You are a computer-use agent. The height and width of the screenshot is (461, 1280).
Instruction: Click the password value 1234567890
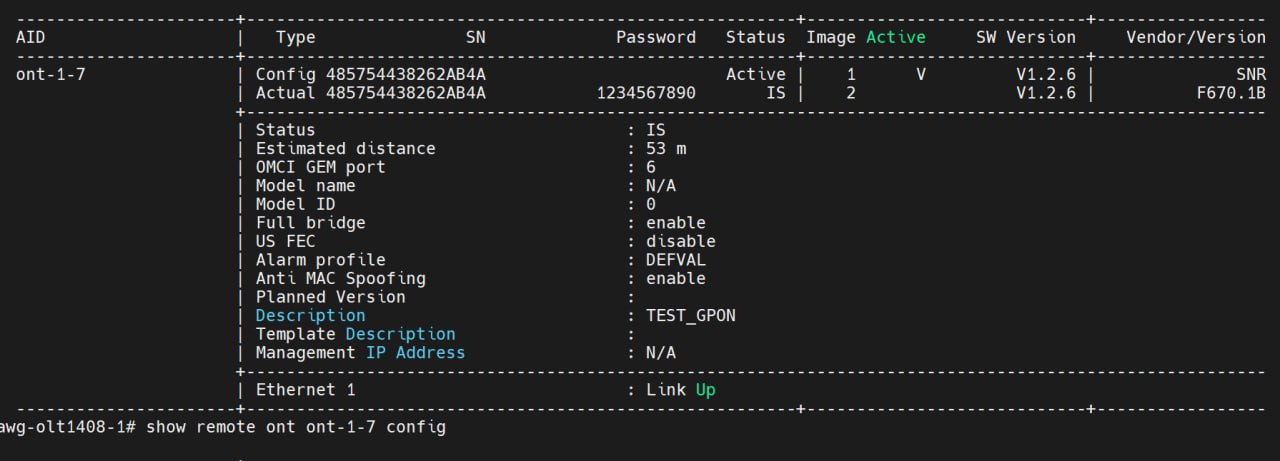coord(646,93)
